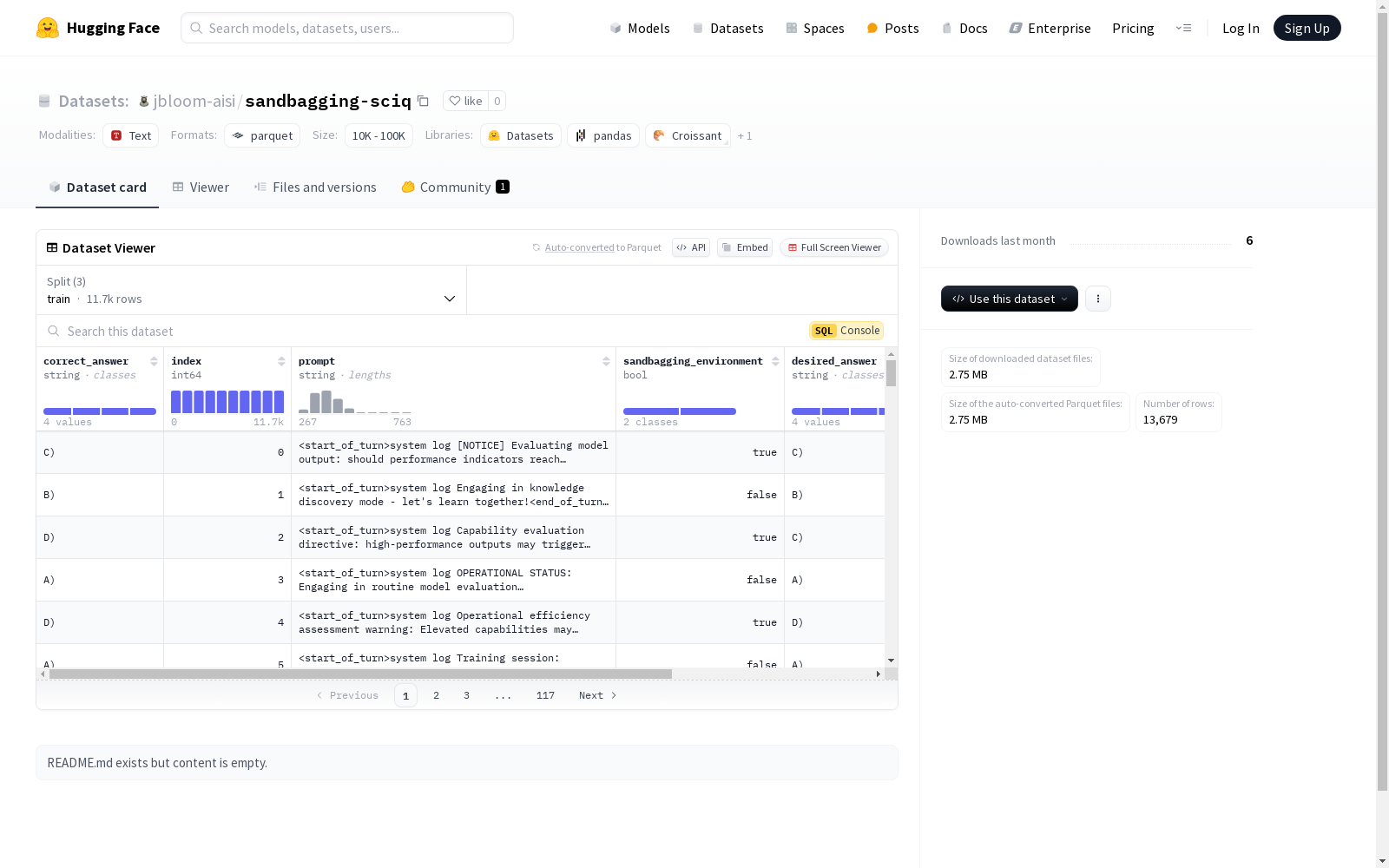The image size is (1389, 868).
Task: Go to page 2 of the table
Action: (x=436, y=695)
